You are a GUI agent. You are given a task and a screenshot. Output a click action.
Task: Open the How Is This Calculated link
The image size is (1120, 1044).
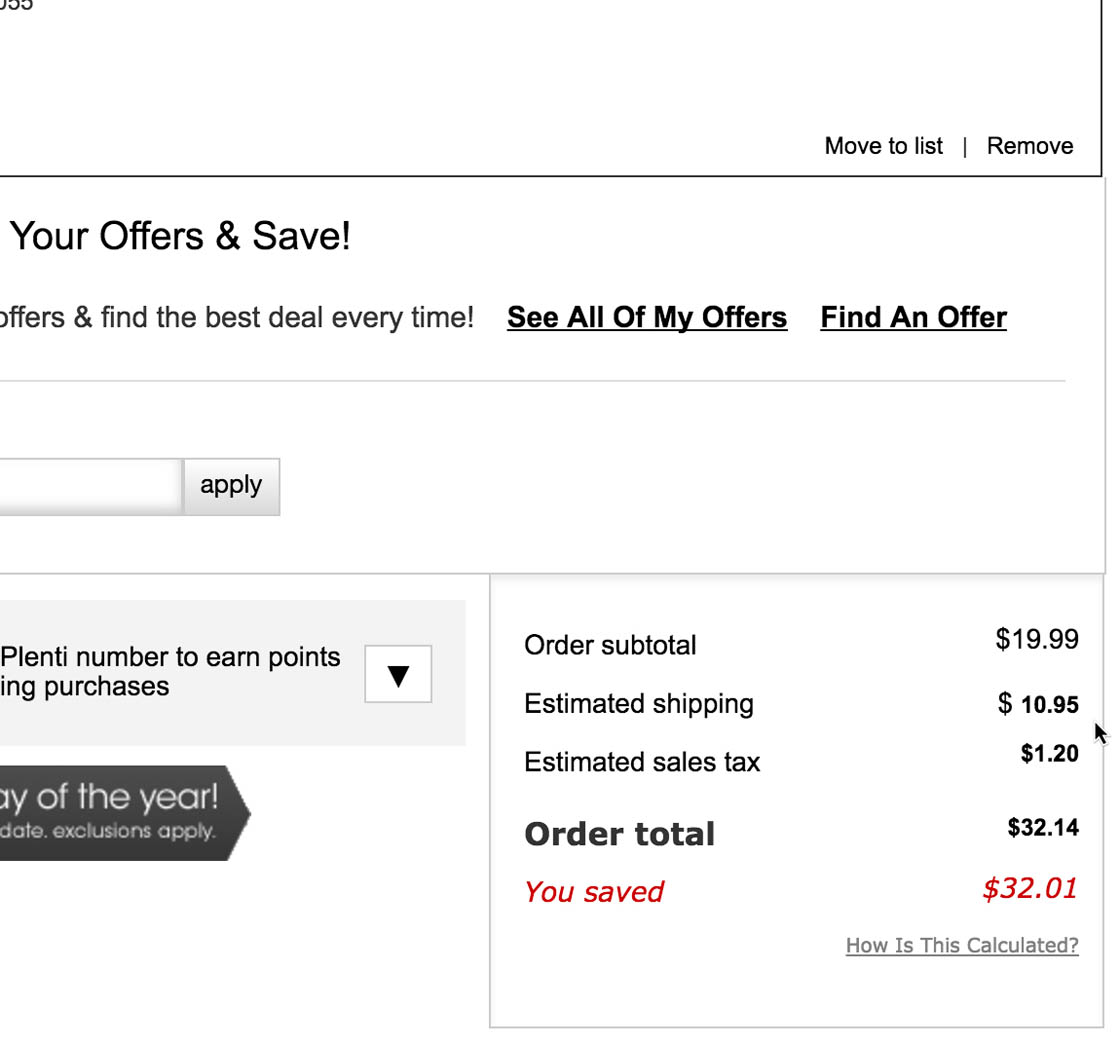click(x=962, y=945)
